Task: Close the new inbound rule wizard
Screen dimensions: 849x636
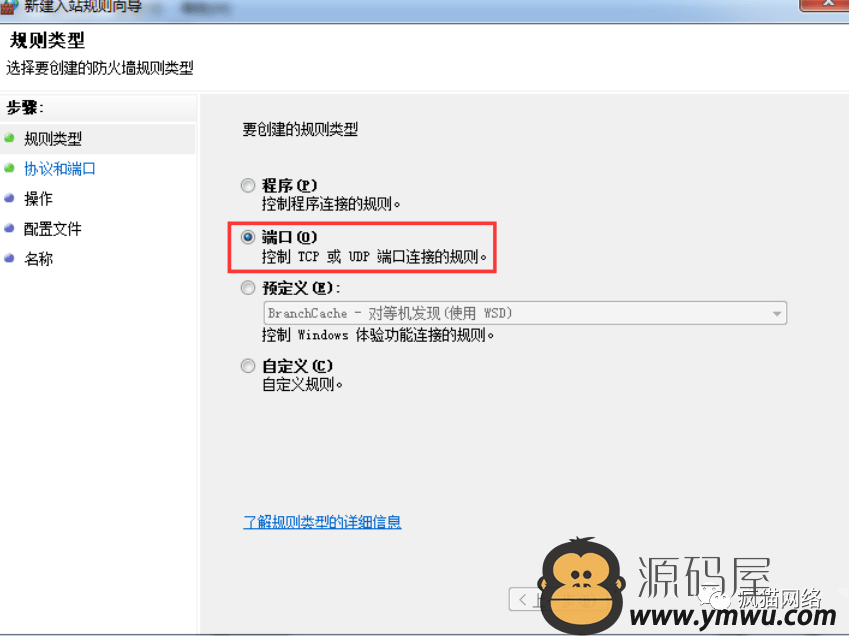Action: point(825,4)
